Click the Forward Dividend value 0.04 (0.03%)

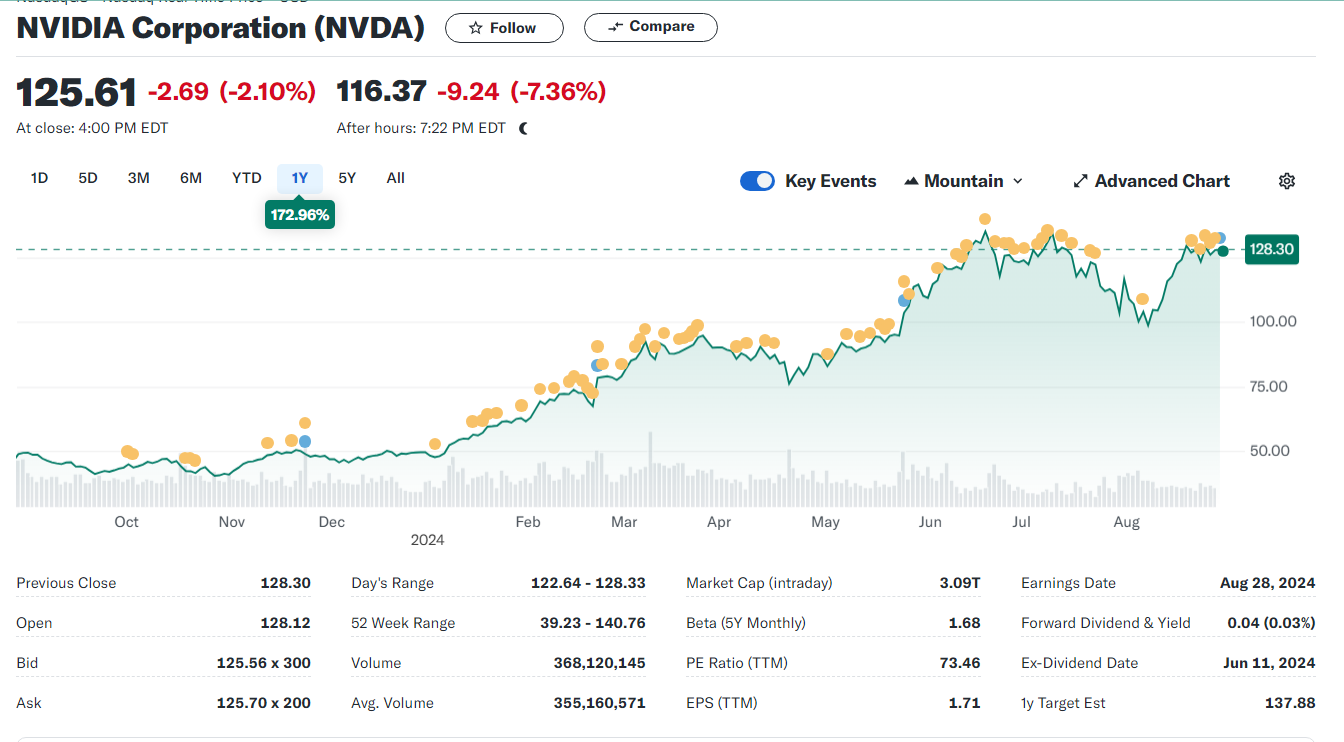coord(1271,623)
